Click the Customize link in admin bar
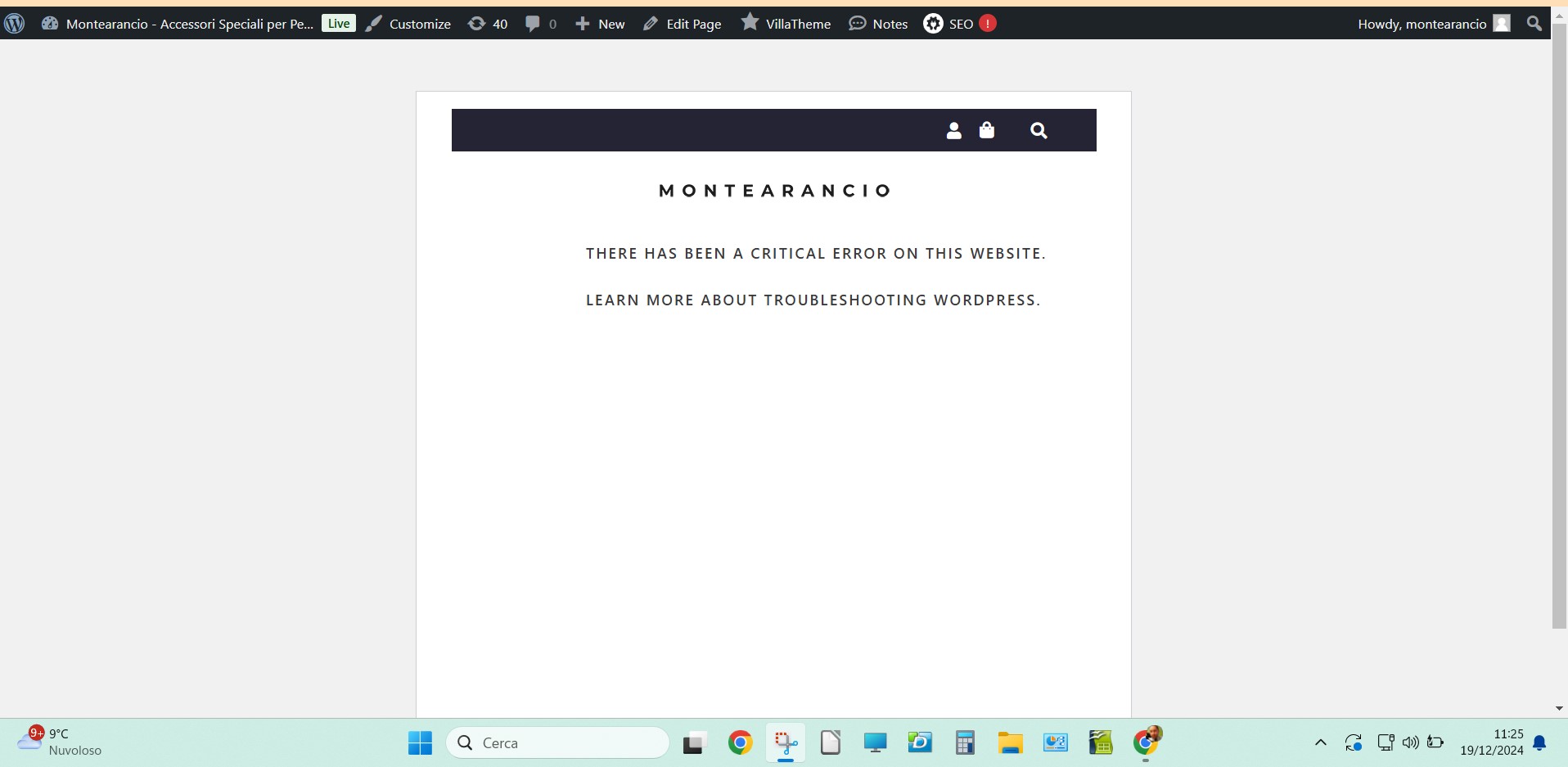Screen dimensions: 1568x767 tap(408, 24)
